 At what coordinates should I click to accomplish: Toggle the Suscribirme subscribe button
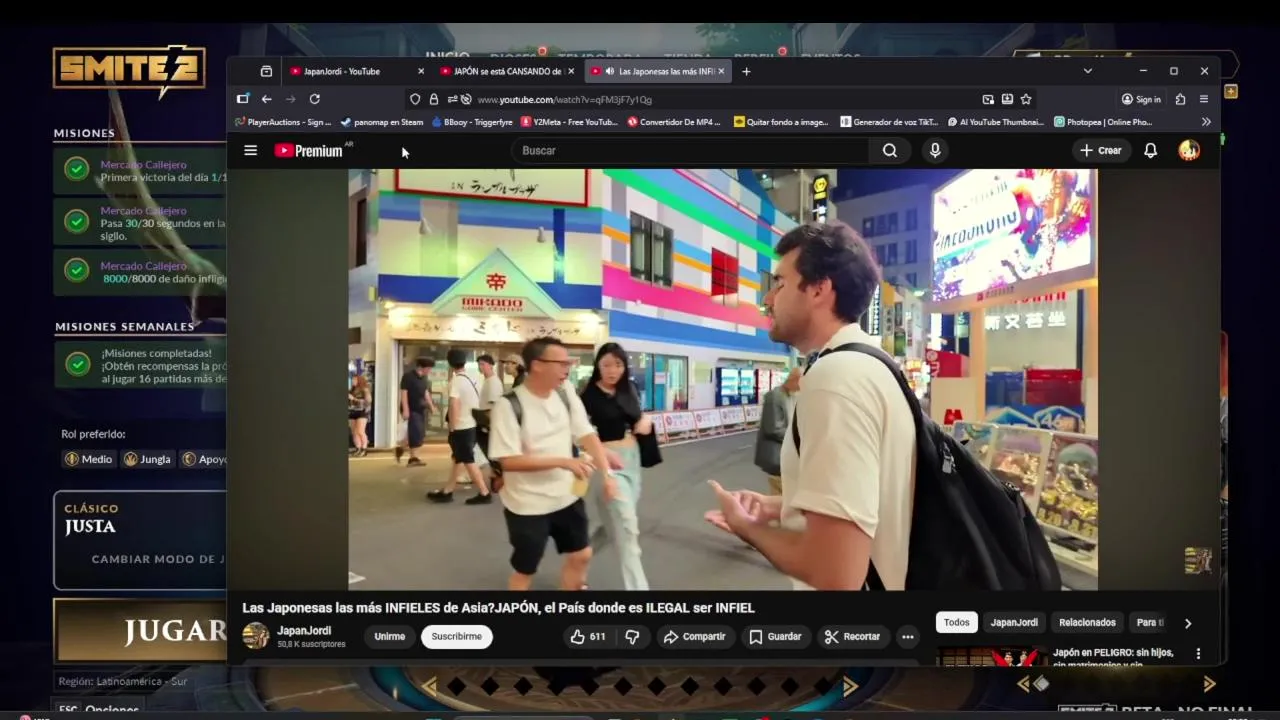[x=457, y=636]
